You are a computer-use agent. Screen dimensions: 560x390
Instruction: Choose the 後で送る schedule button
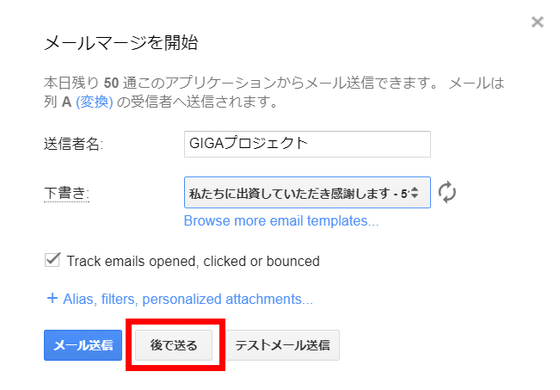pos(174,345)
